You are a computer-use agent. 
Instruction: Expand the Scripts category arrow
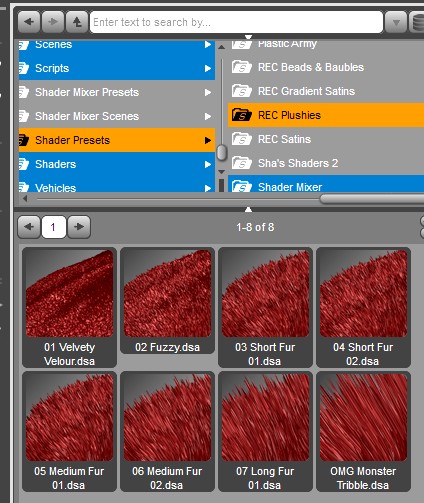tap(208, 68)
